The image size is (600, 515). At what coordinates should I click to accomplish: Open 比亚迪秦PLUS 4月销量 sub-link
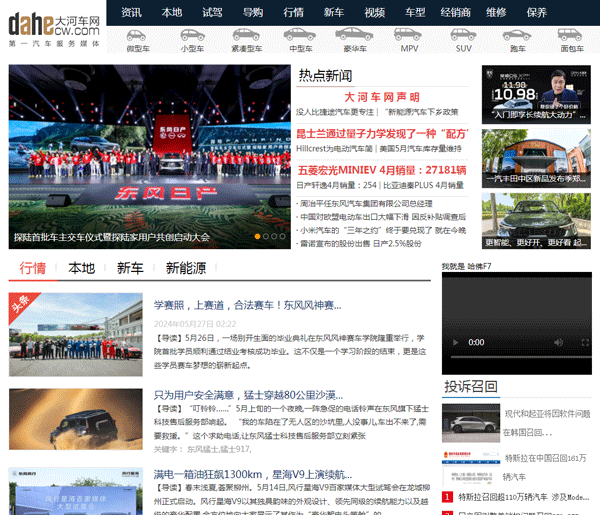pos(424,185)
